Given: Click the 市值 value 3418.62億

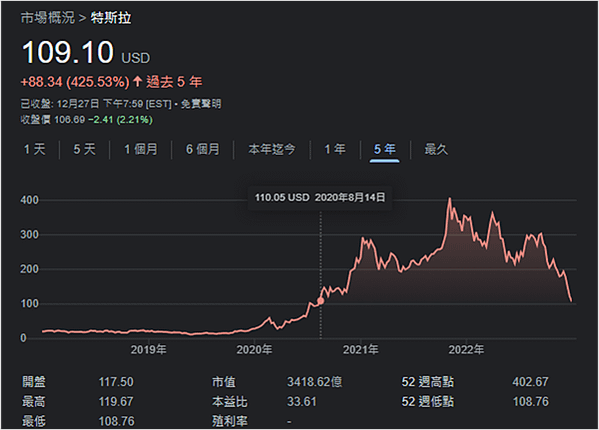Looking at the screenshot, I should point(315,382).
